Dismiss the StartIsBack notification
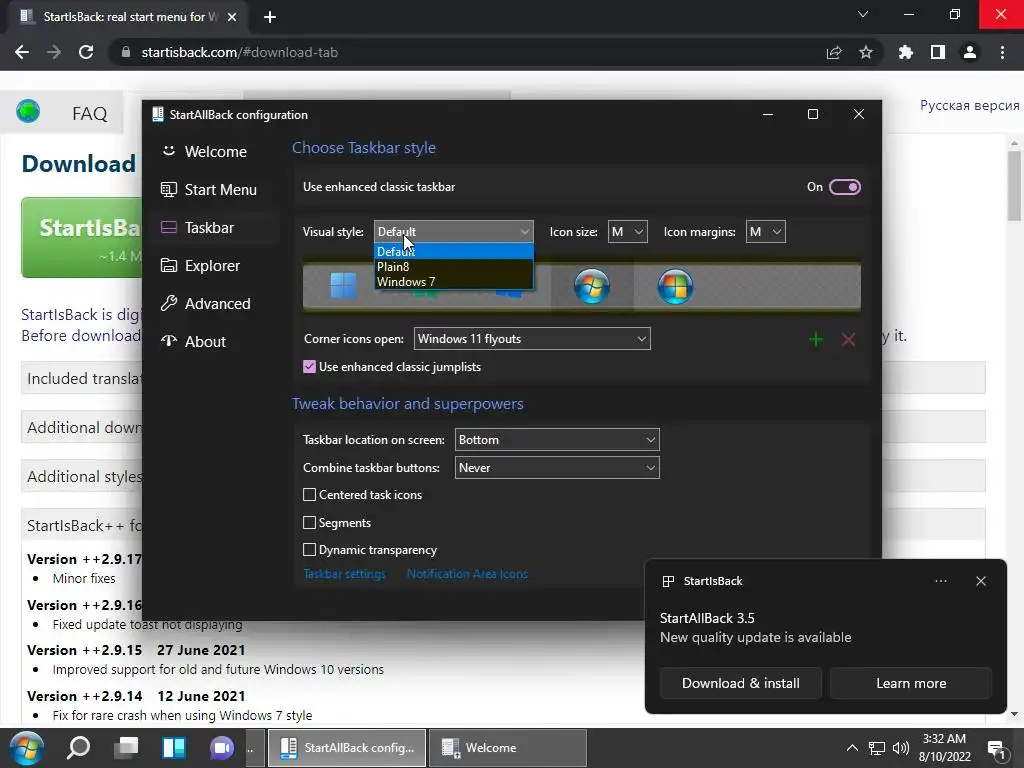Viewport: 1024px width, 768px height. point(981,581)
